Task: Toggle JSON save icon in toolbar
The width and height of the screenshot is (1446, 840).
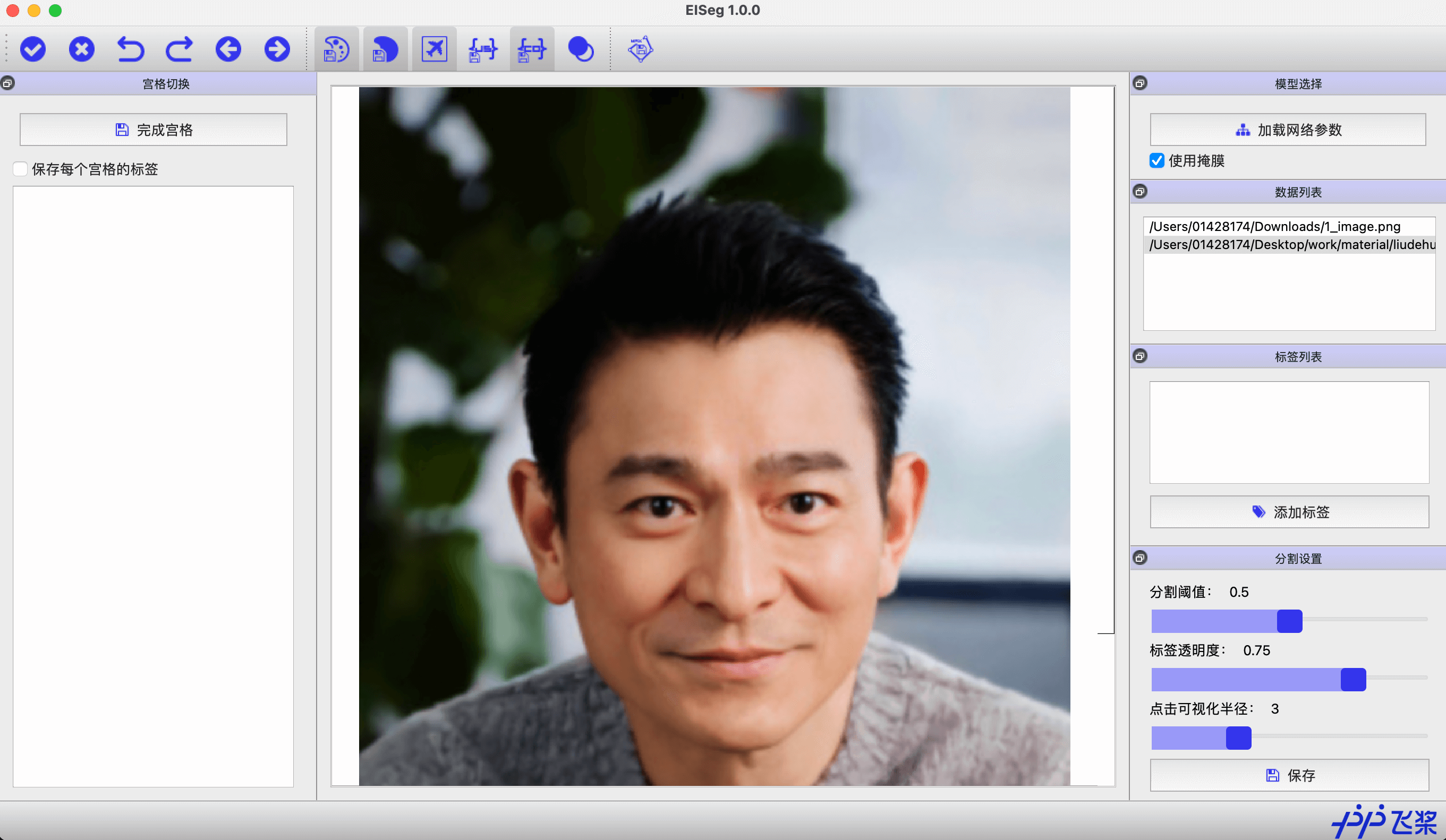Action: coord(482,49)
